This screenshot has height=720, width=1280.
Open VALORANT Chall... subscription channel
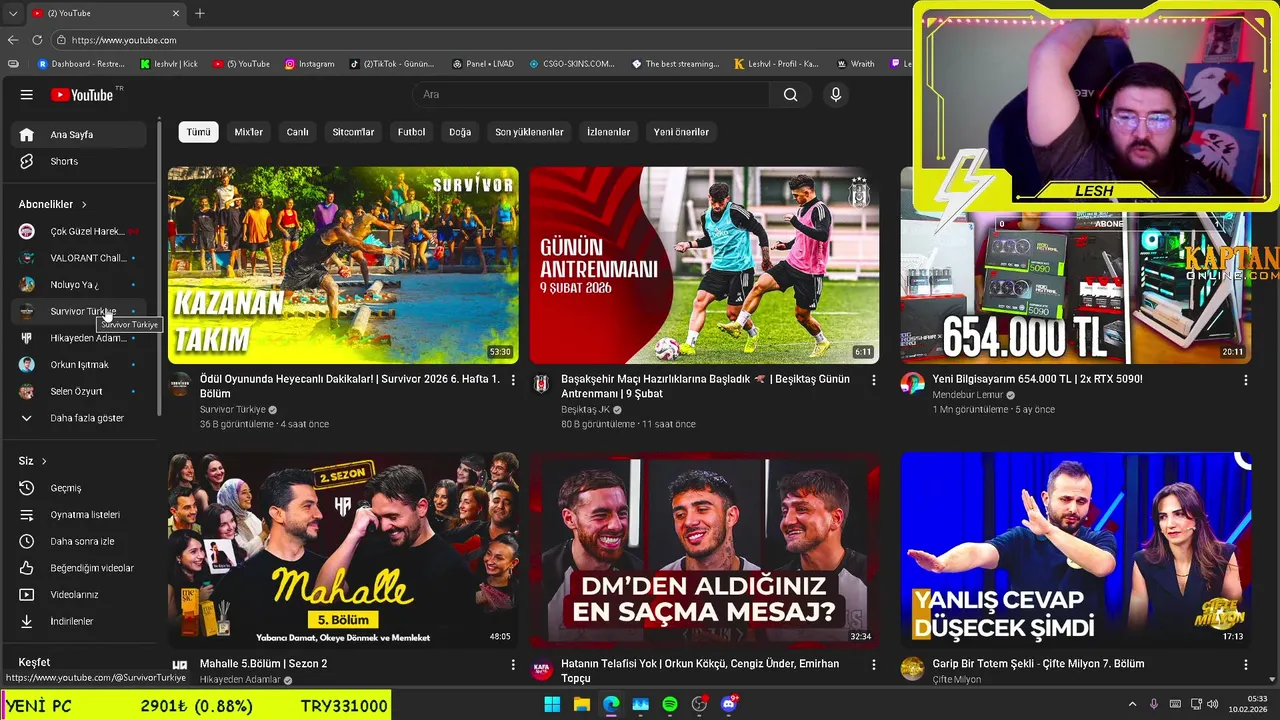pyautogui.click(x=79, y=258)
